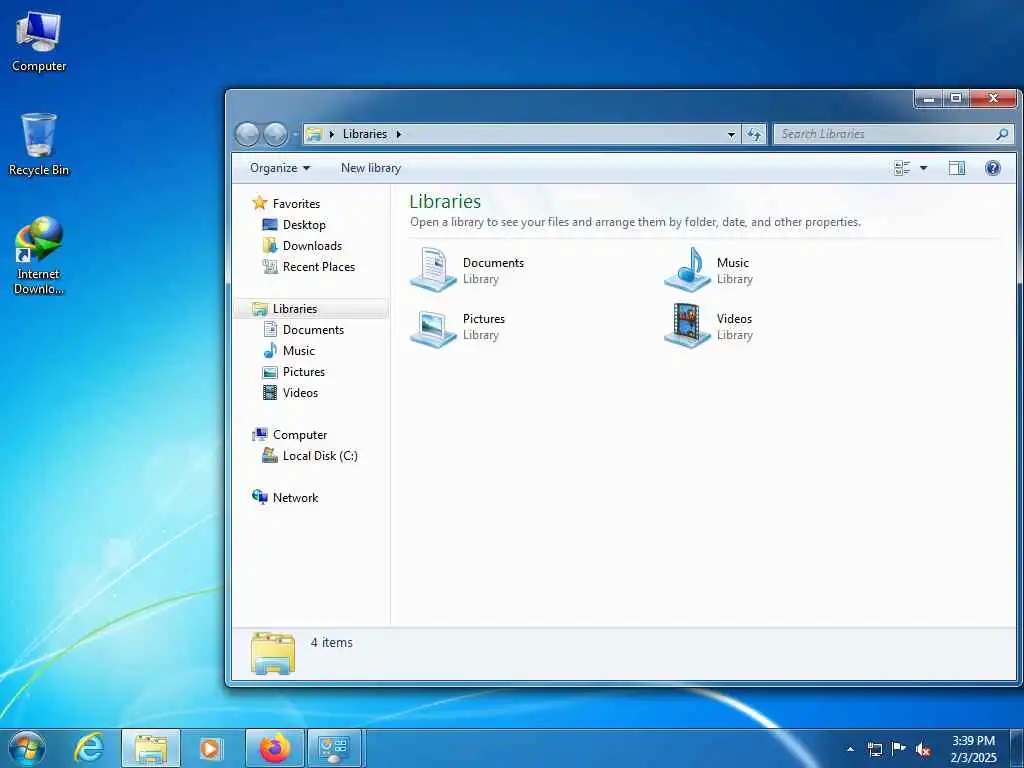Viewport: 1024px width, 768px height.
Task: Click the Documents library name text
Action: click(x=493, y=263)
